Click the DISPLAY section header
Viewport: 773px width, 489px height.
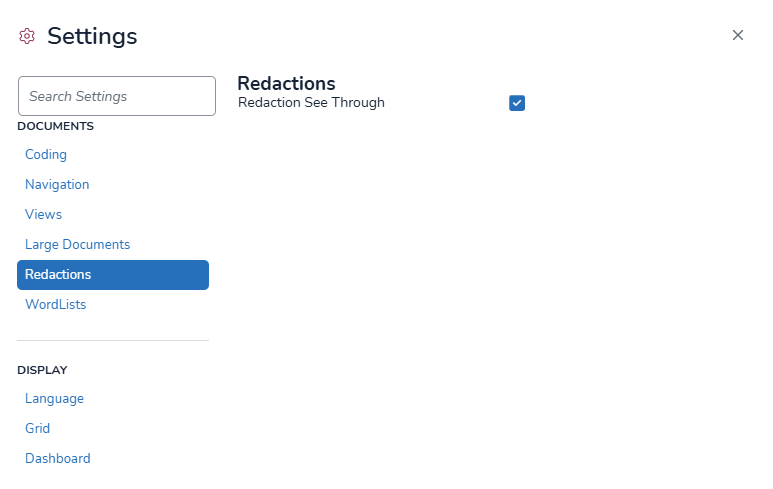[x=42, y=370]
